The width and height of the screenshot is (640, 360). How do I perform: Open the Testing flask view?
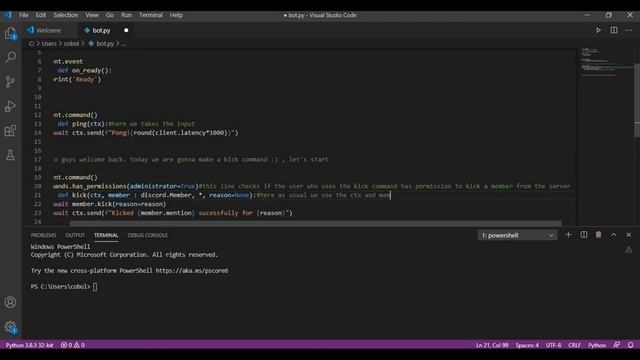point(10,155)
